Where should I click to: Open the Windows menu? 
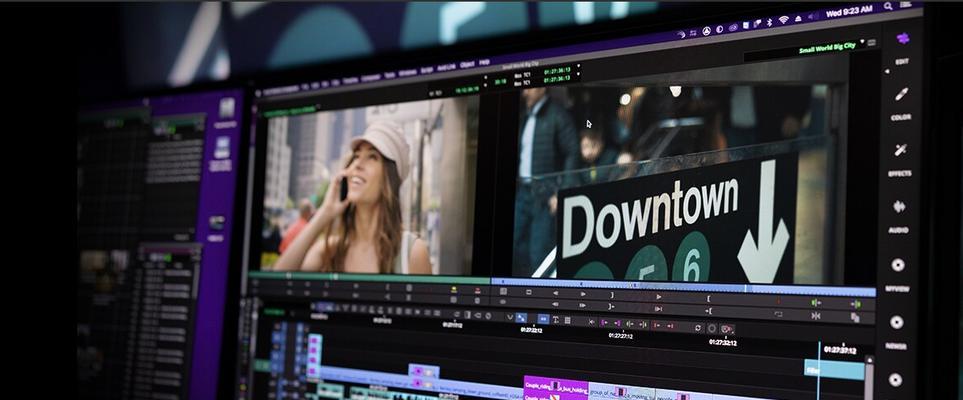coord(407,72)
